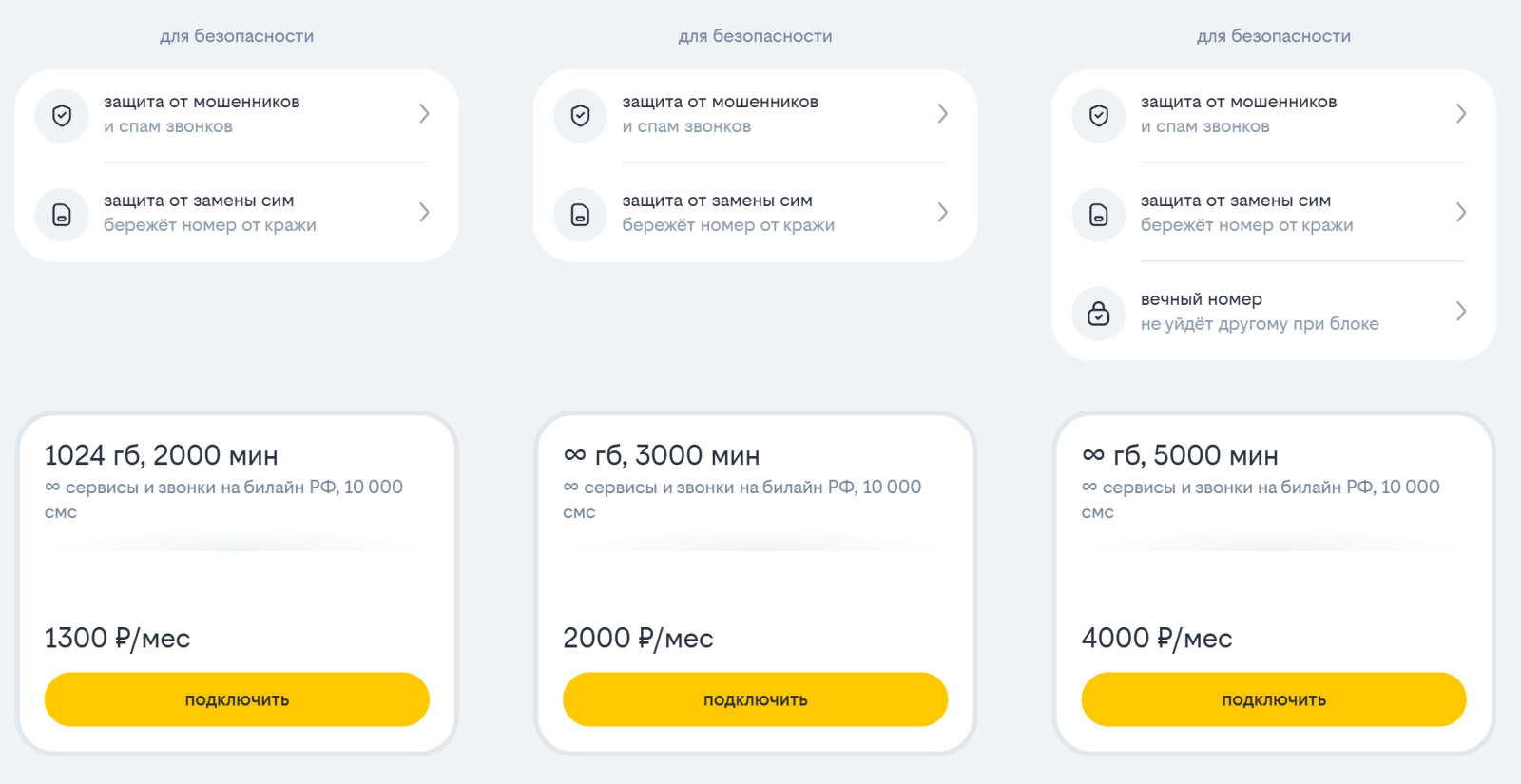Connect the 1300 ₽/мес tariff
This screenshot has width=1521, height=784.
[x=237, y=699]
